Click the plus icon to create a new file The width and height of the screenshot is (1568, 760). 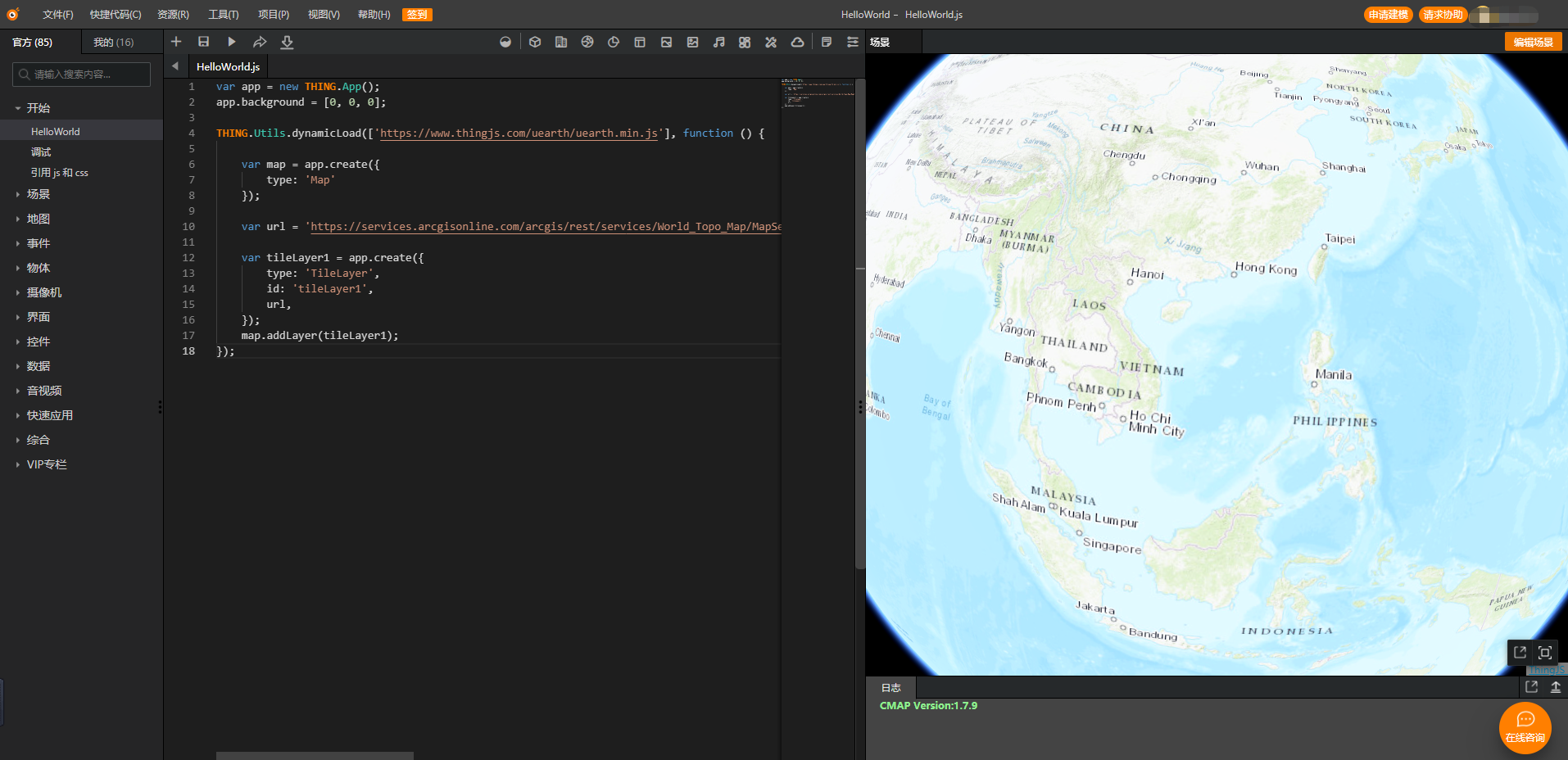click(x=176, y=42)
